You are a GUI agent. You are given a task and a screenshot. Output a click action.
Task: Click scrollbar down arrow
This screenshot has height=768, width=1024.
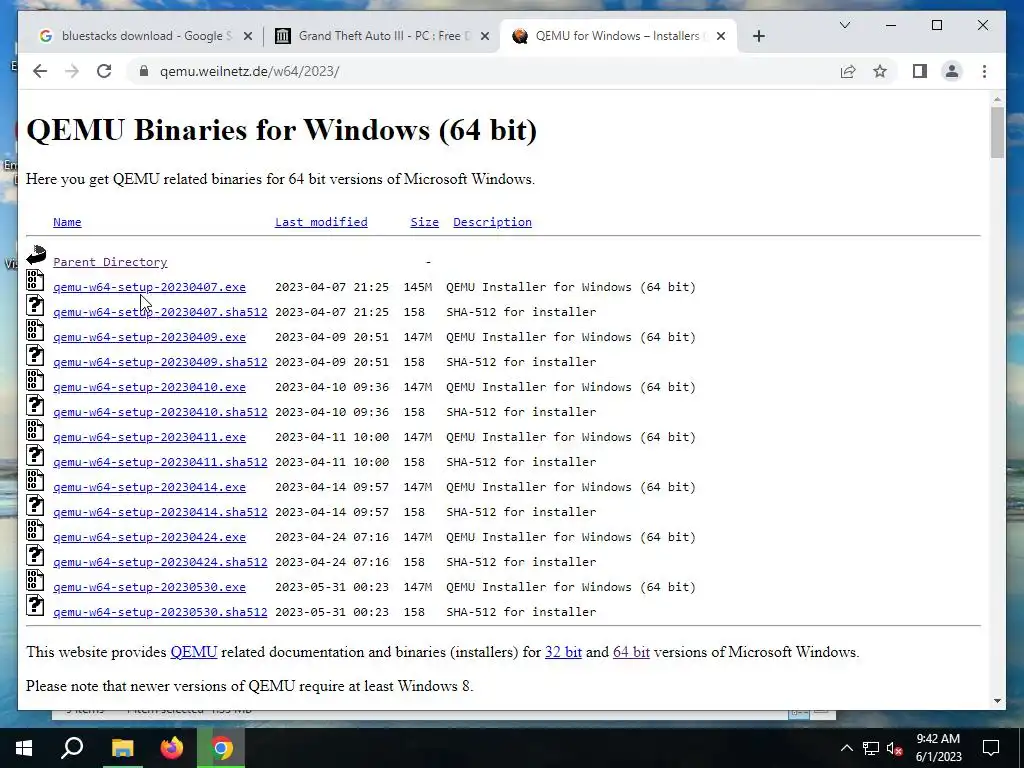point(997,701)
